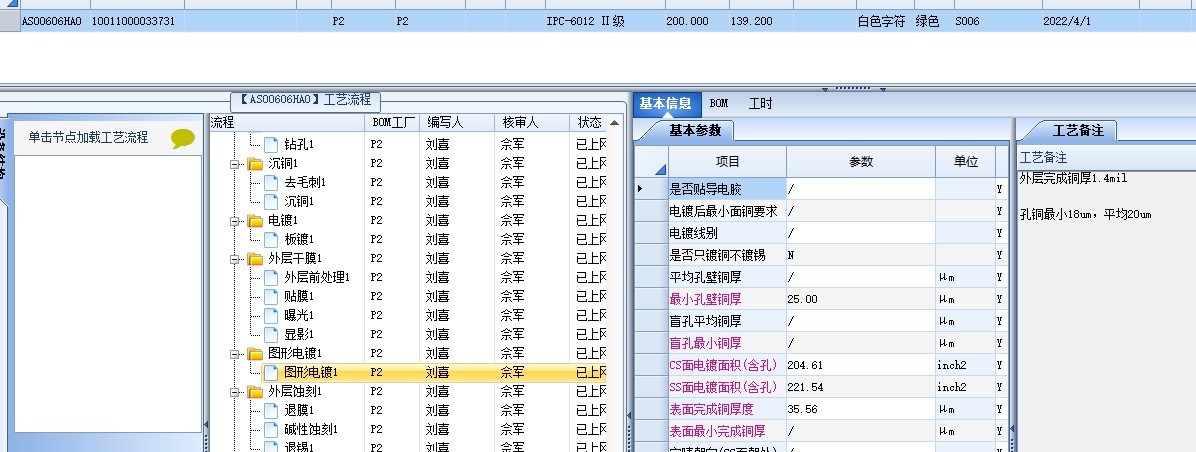Click the row indicator arrow for 是否贴导电胶
This screenshot has width=1196, height=452.
pos(640,188)
